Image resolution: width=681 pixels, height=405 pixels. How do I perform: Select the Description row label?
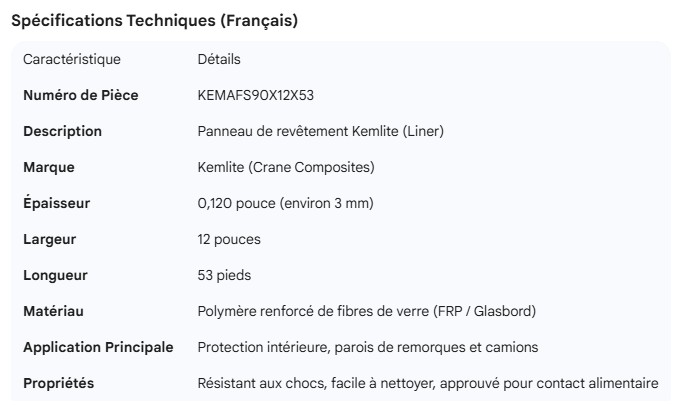(x=62, y=132)
